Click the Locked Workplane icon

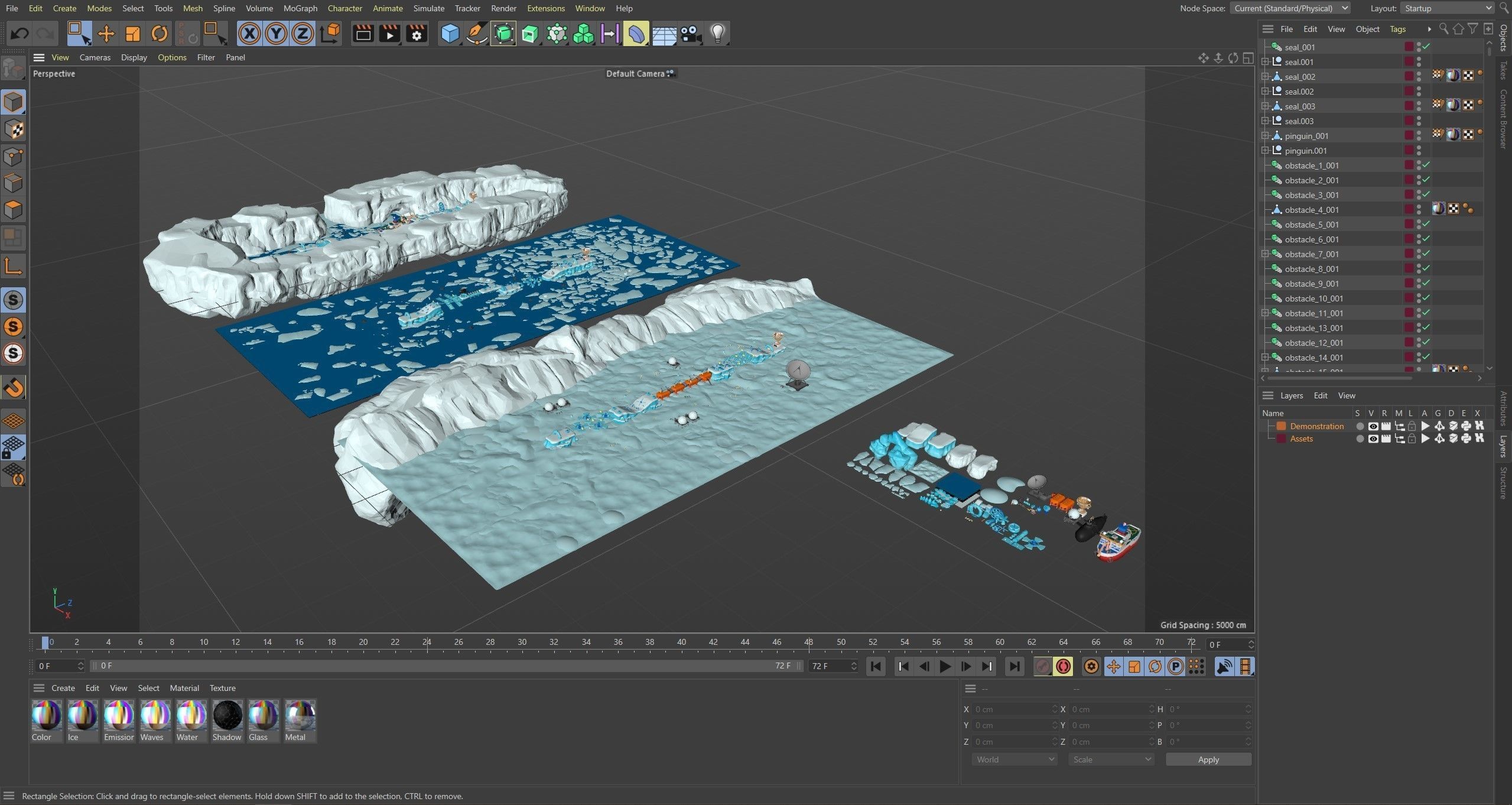coord(13,447)
